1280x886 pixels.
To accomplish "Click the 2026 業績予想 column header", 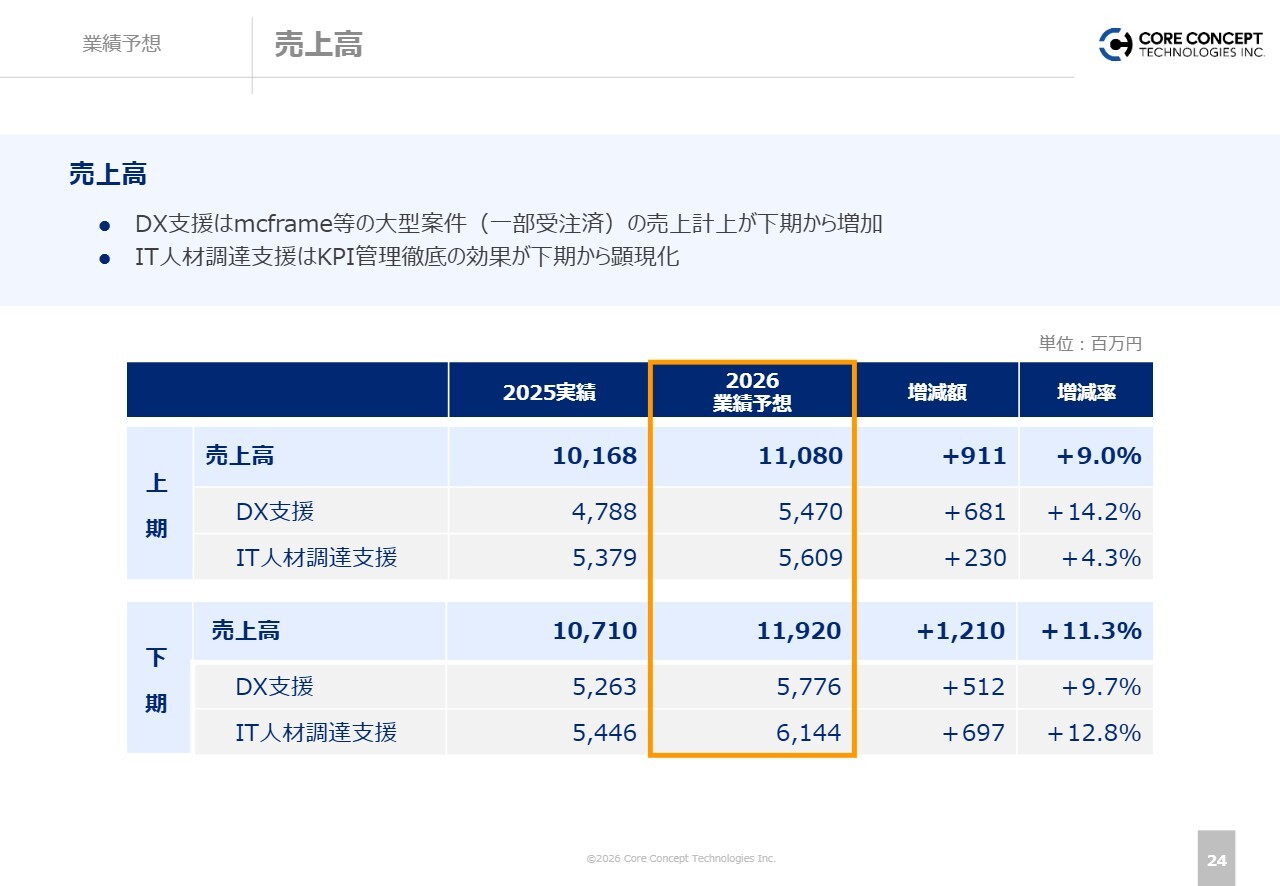I will (752, 391).
